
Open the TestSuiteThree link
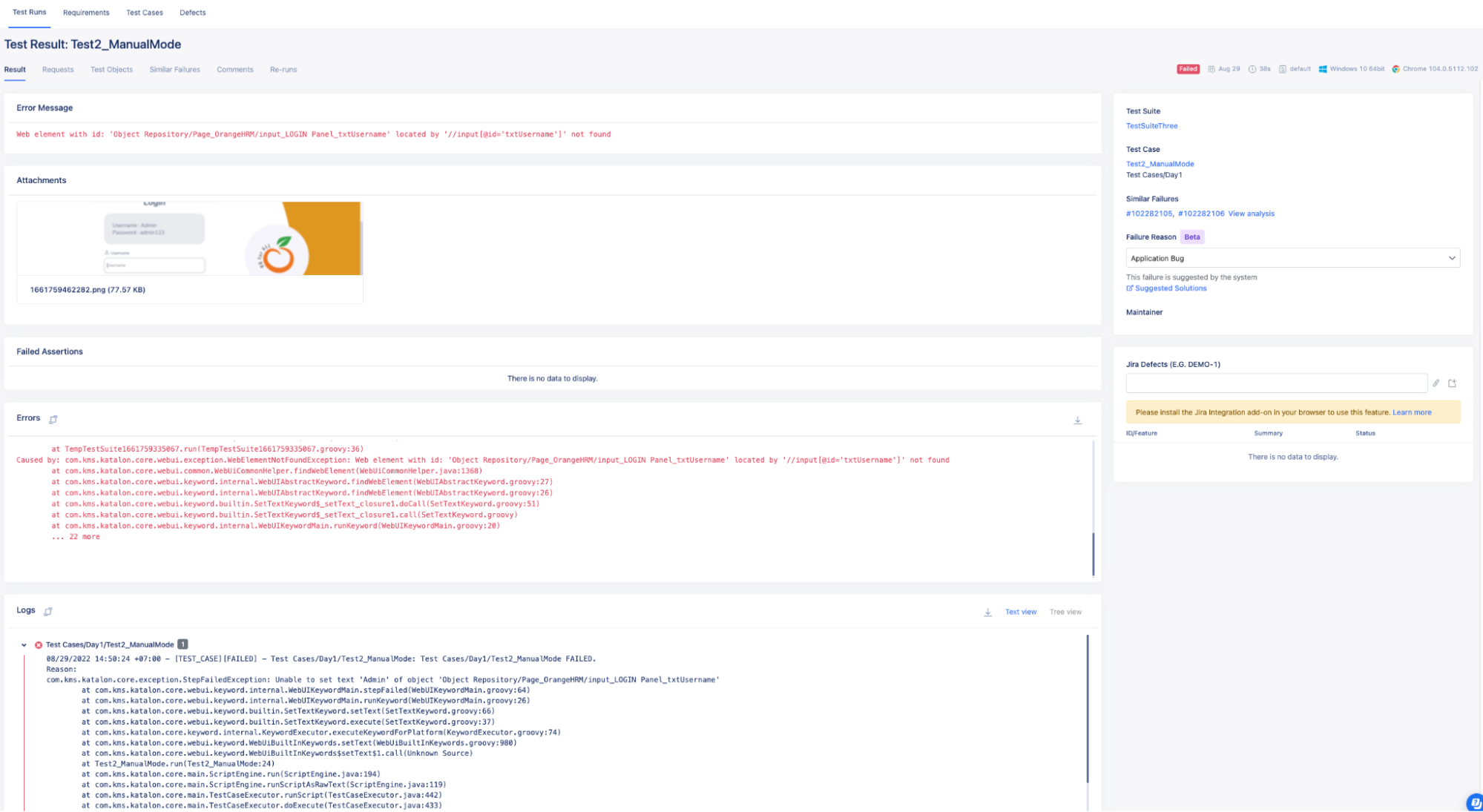pyautogui.click(x=1151, y=126)
